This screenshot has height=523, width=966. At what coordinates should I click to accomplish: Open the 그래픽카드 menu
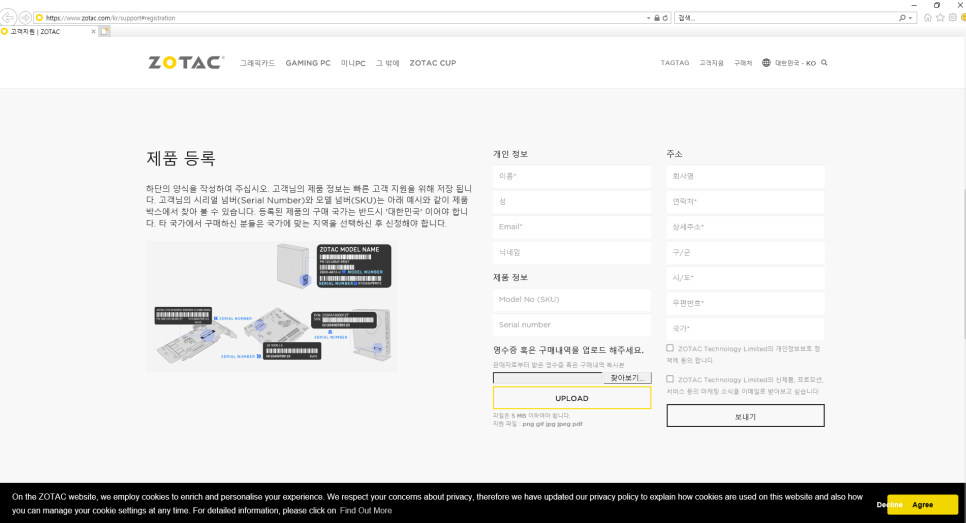pyautogui.click(x=258, y=63)
